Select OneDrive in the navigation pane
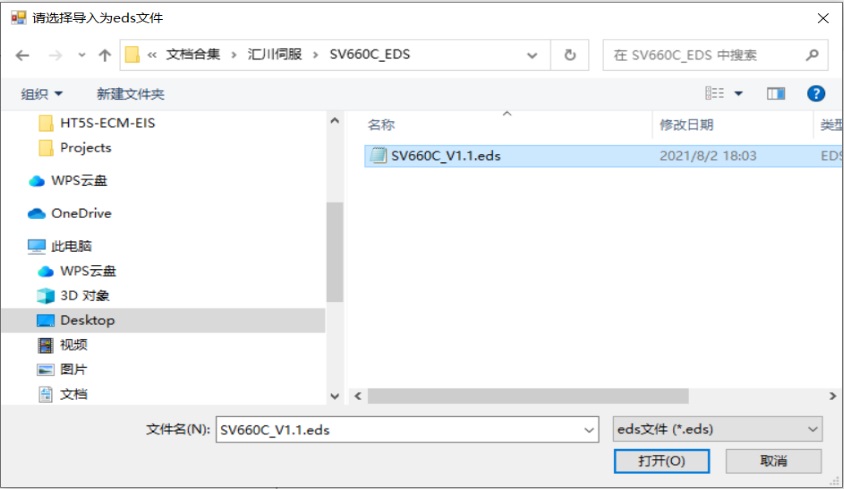 (x=80, y=213)
